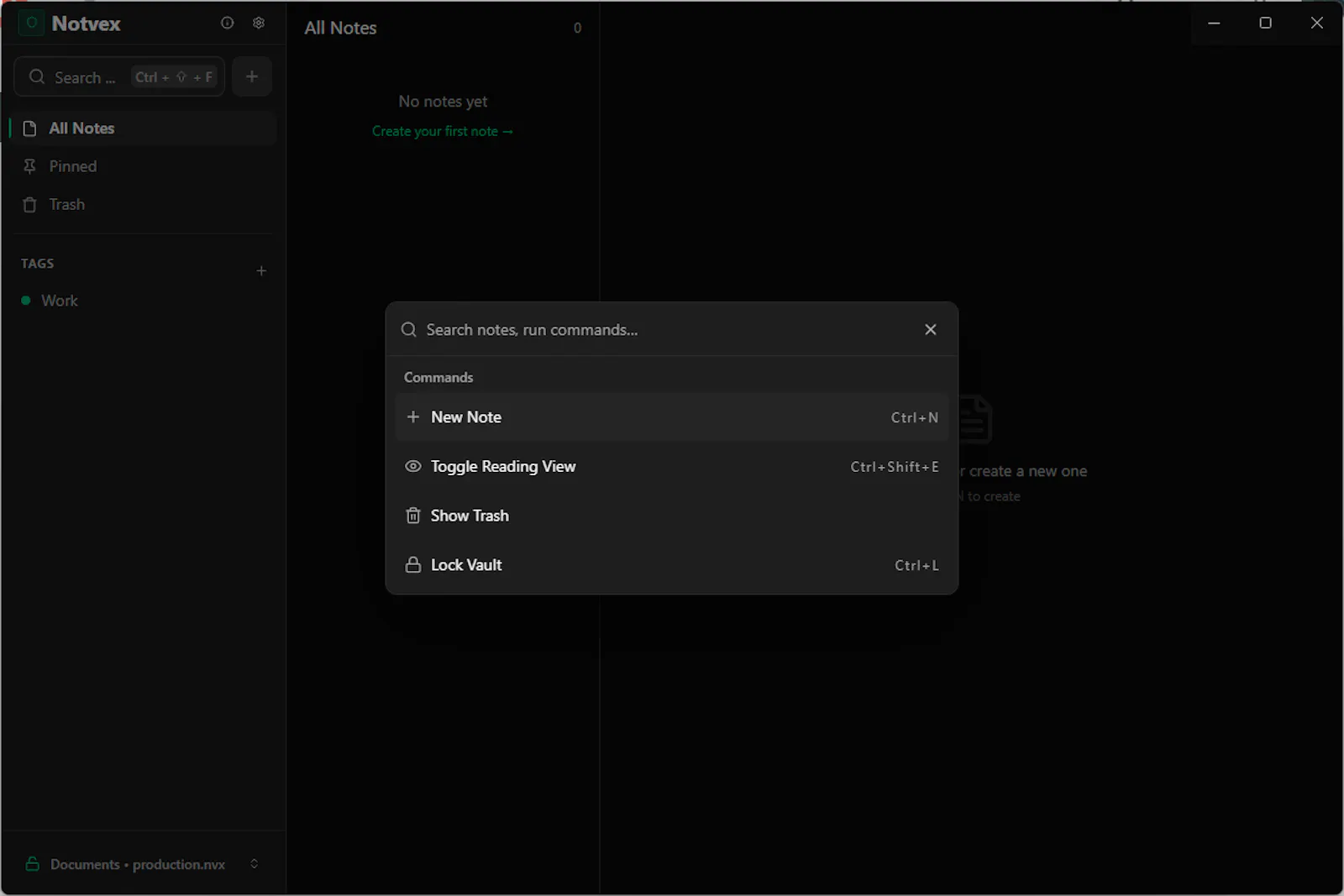Click the Ctrl+L shortcut hint

916,565
